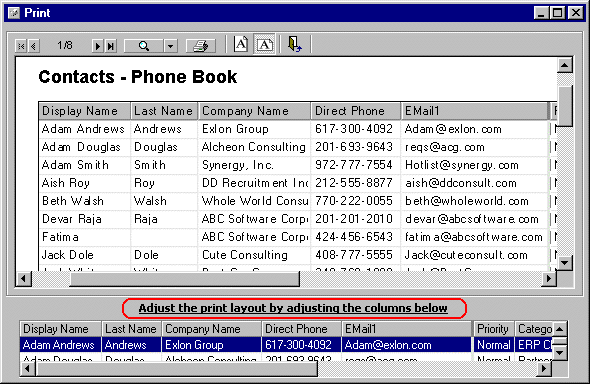The height and width of the screenshot is (384, 590).
Task: Click the preview Direct Phone column header
Action: 356,111
